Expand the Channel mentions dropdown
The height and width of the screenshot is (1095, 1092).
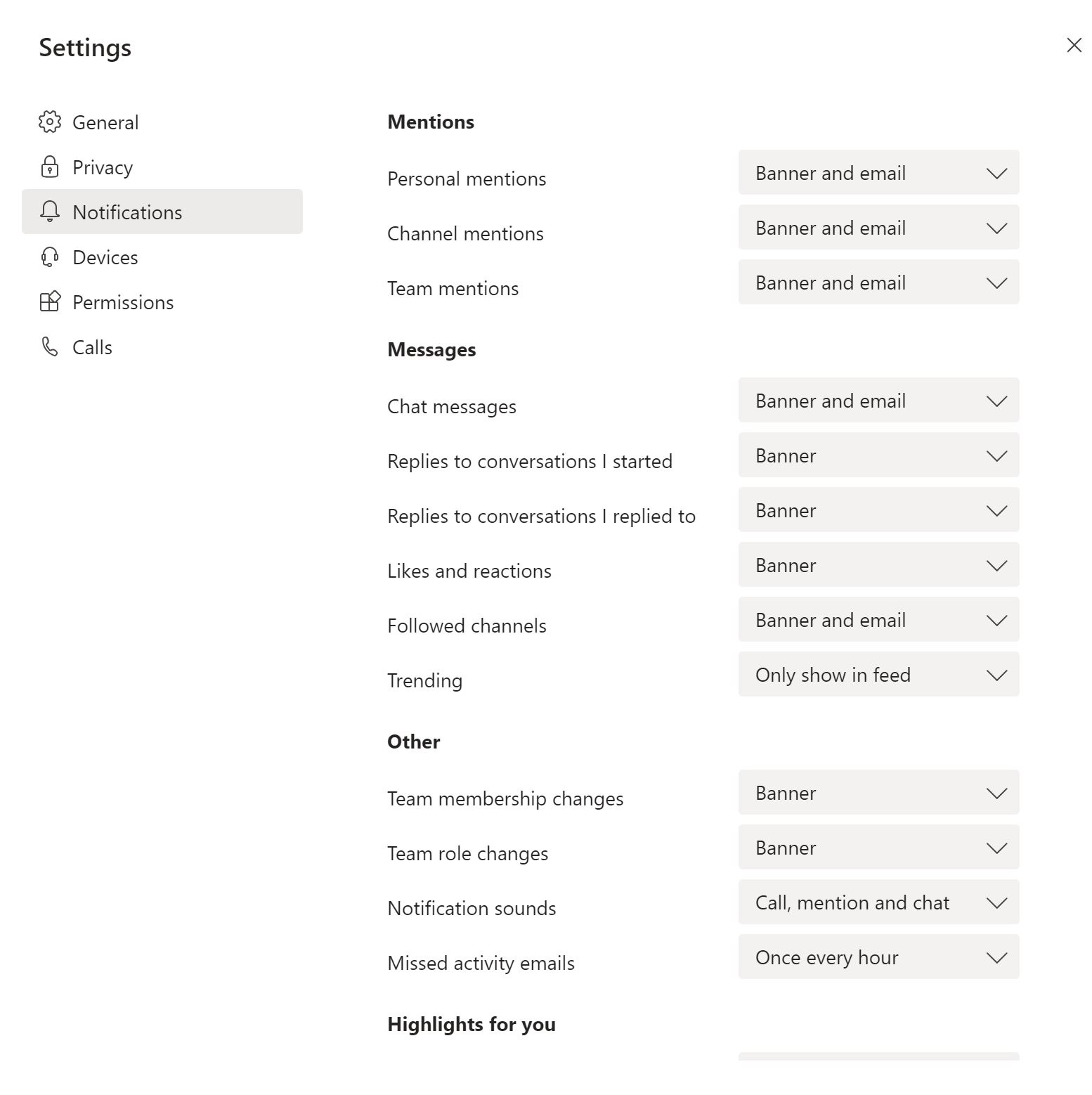coord(878,227)
